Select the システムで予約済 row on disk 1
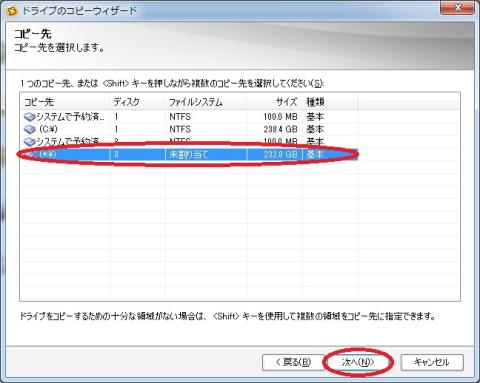This screenshot has width=480, height=383. [x=189, y=117]
